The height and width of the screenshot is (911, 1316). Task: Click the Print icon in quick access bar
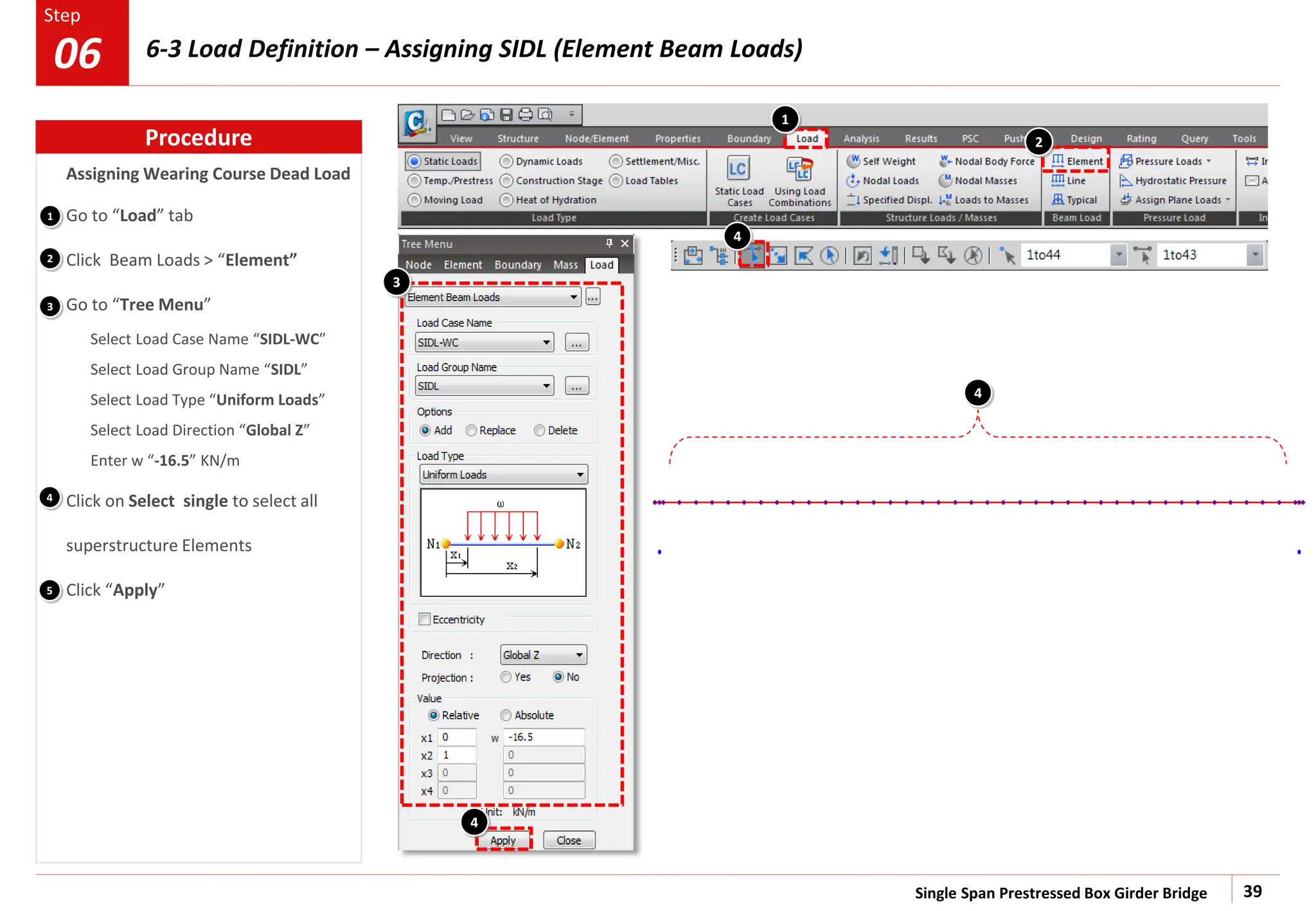point(526,115)
